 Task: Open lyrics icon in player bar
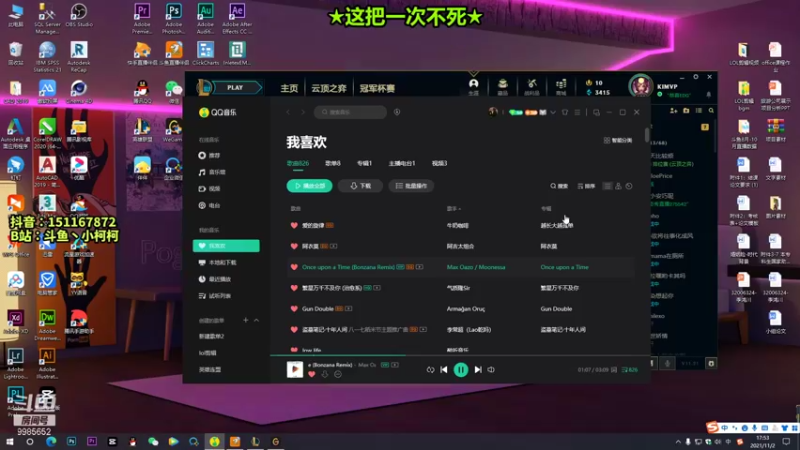click(x=614, y=369)
